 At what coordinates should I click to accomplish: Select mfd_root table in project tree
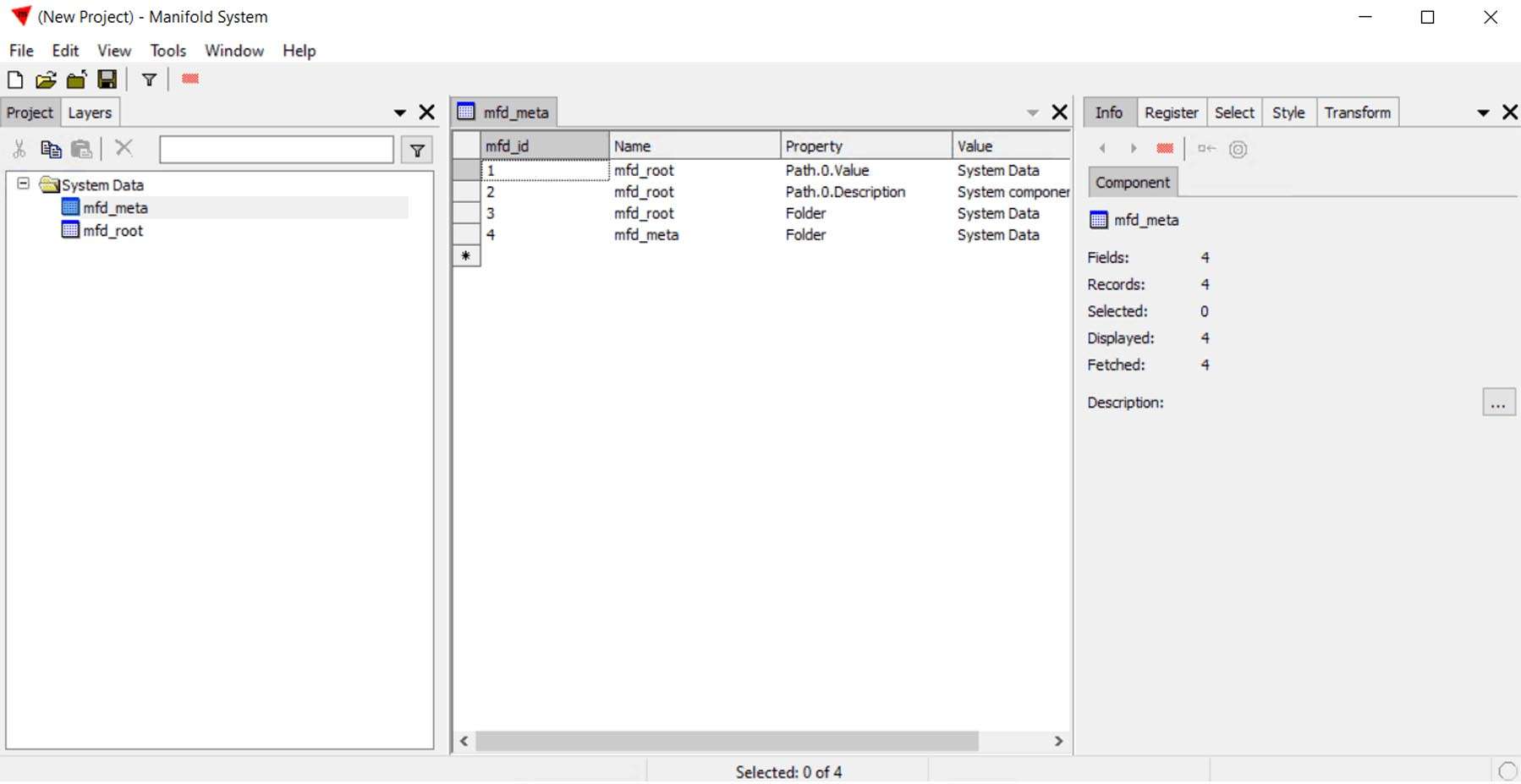[x=113, y=231]
